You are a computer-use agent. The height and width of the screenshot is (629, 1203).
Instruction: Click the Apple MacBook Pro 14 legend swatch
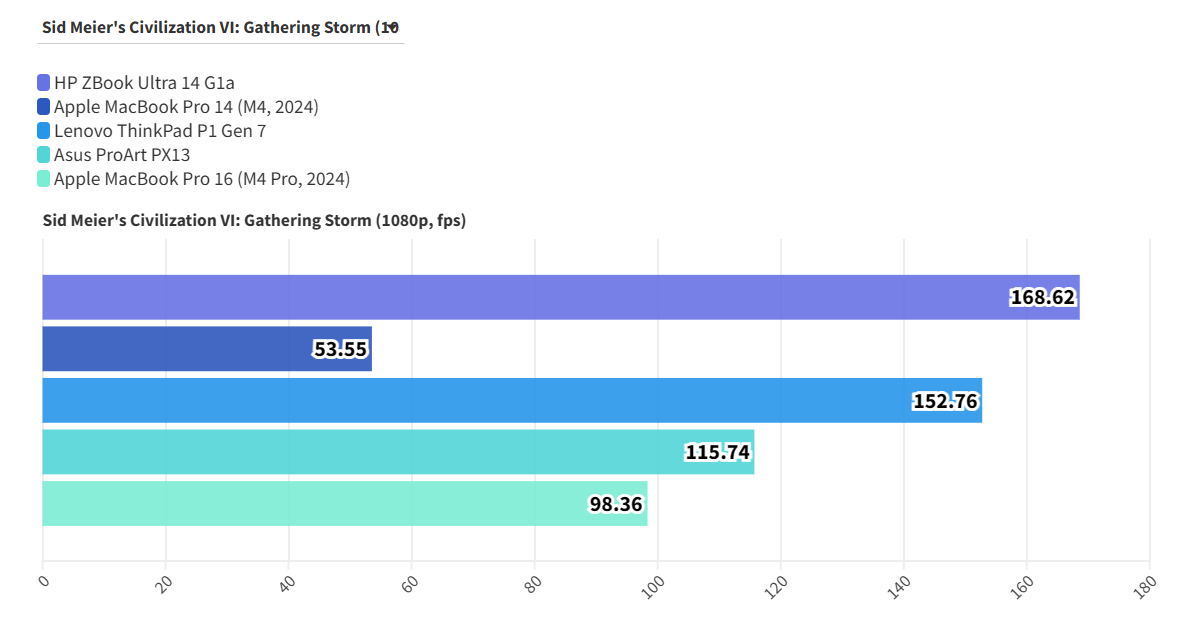(43, 107)
